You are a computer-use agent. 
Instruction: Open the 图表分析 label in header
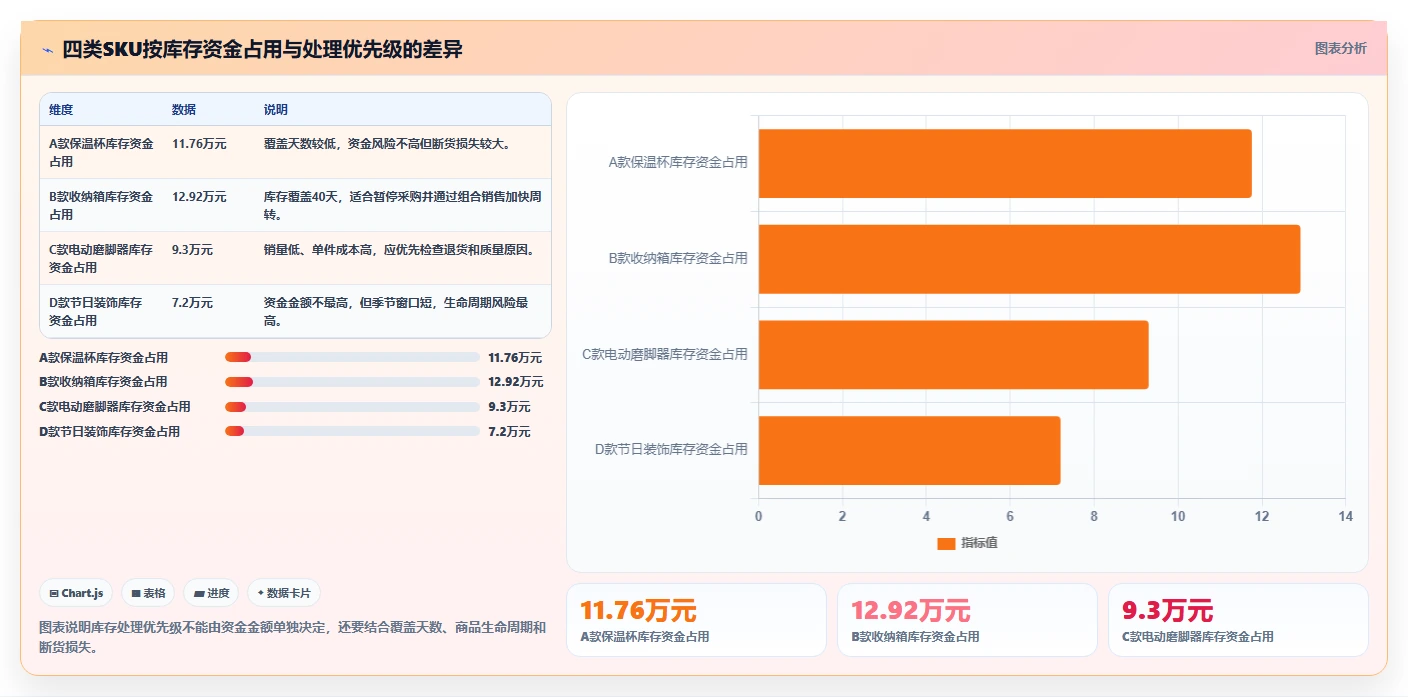coord(1340,48)
